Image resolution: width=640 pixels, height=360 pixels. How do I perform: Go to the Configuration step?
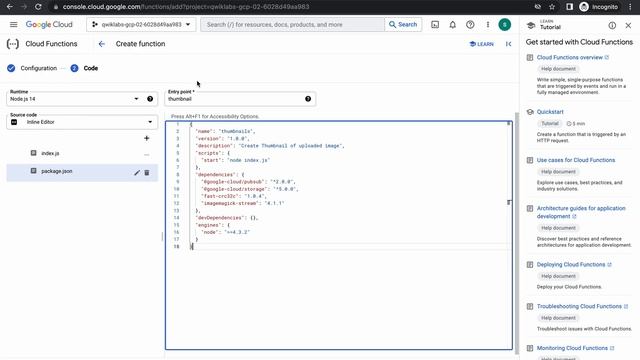(x=32, y=68)
